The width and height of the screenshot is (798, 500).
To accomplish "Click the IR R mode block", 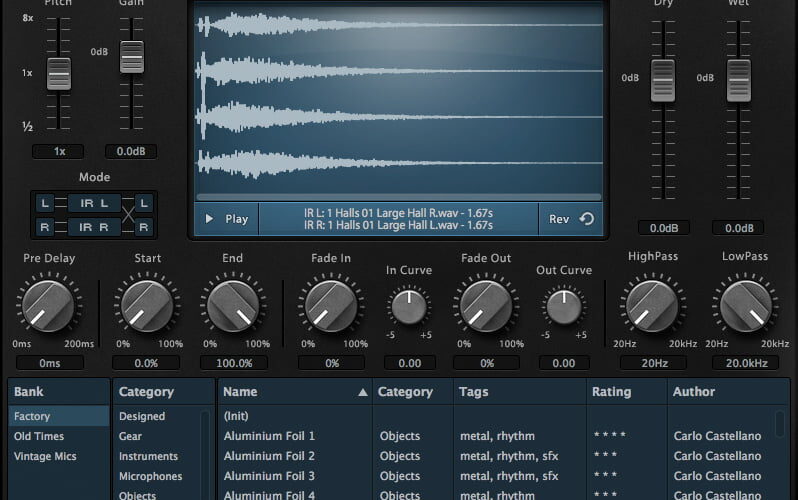I will click(x=93, y=227).
